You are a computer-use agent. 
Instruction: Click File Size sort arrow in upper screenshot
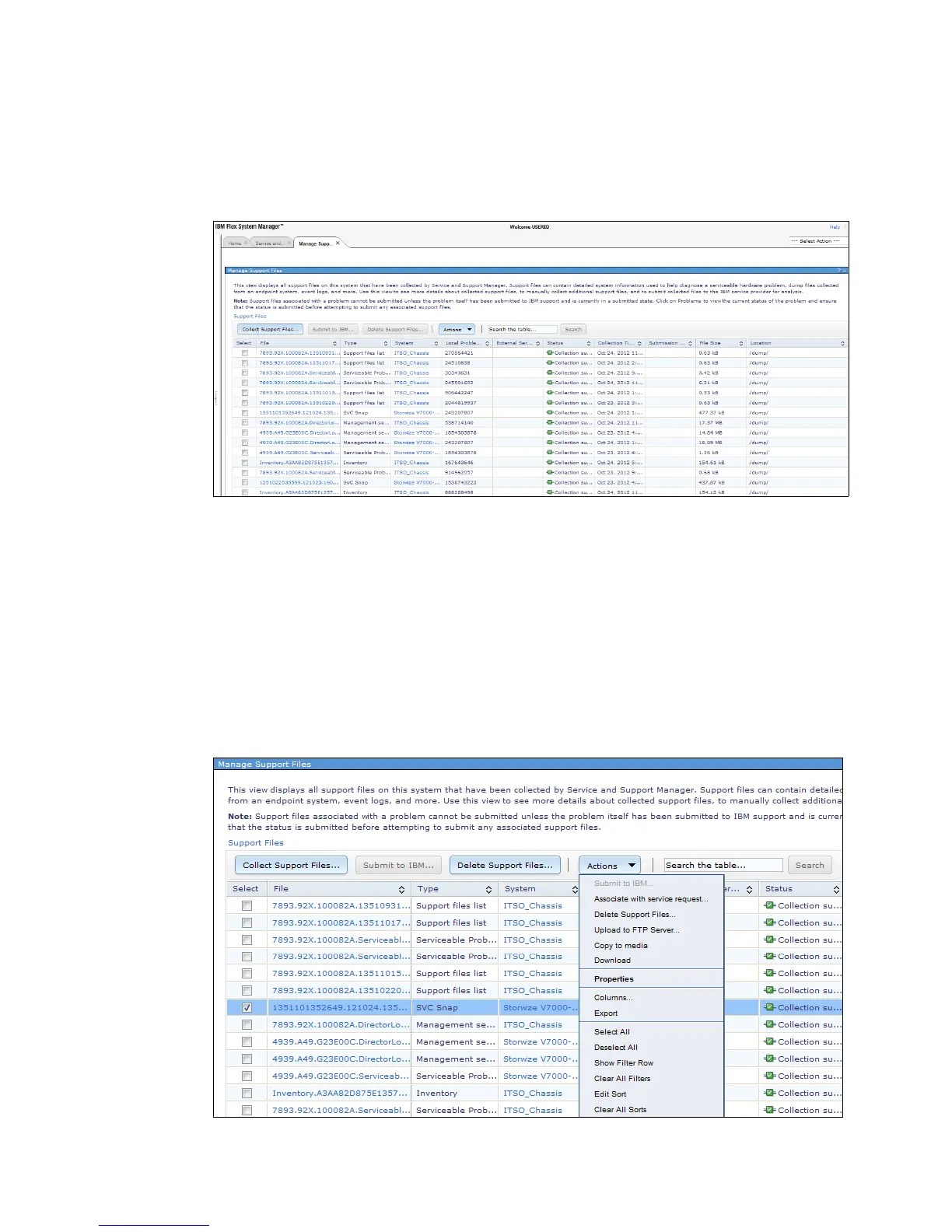coord(740,343)
